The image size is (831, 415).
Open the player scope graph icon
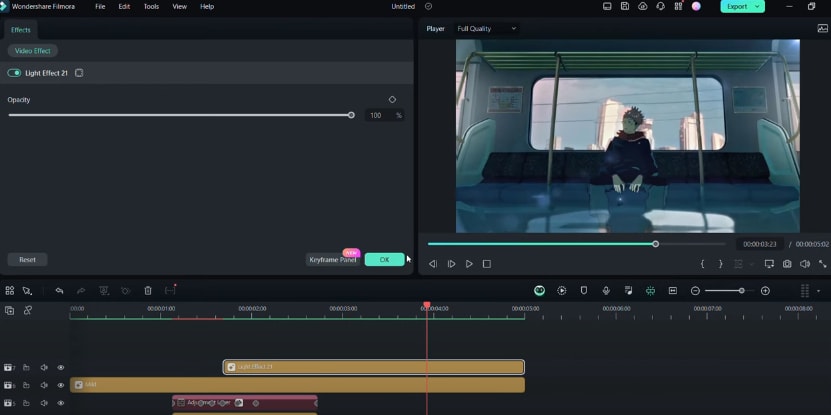pos(823,29)
